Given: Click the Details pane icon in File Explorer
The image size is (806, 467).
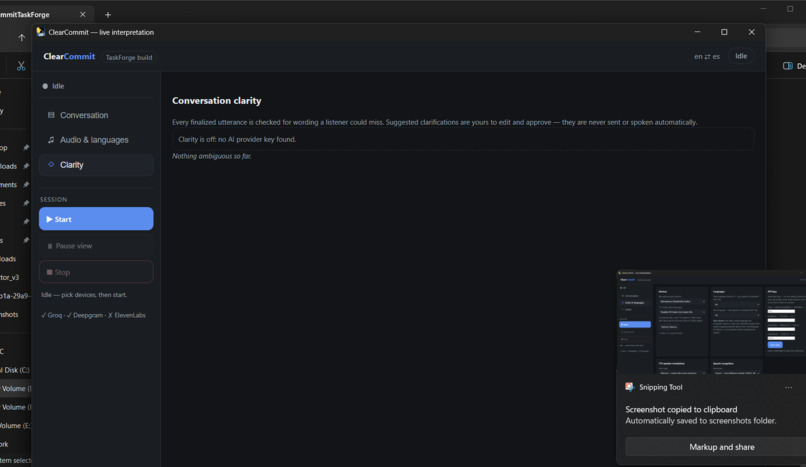Looking at the screenshot, I should coord(787,66).
